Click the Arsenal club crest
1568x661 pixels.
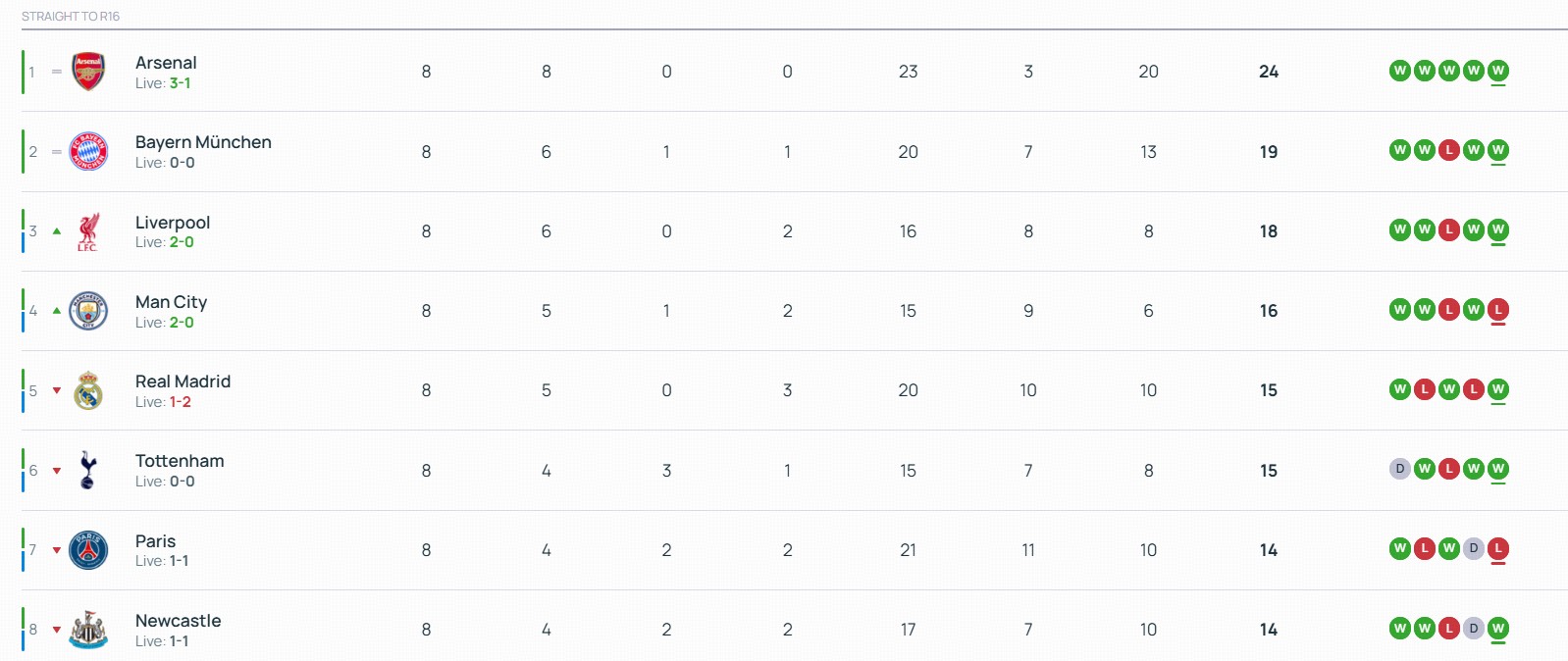88,72
